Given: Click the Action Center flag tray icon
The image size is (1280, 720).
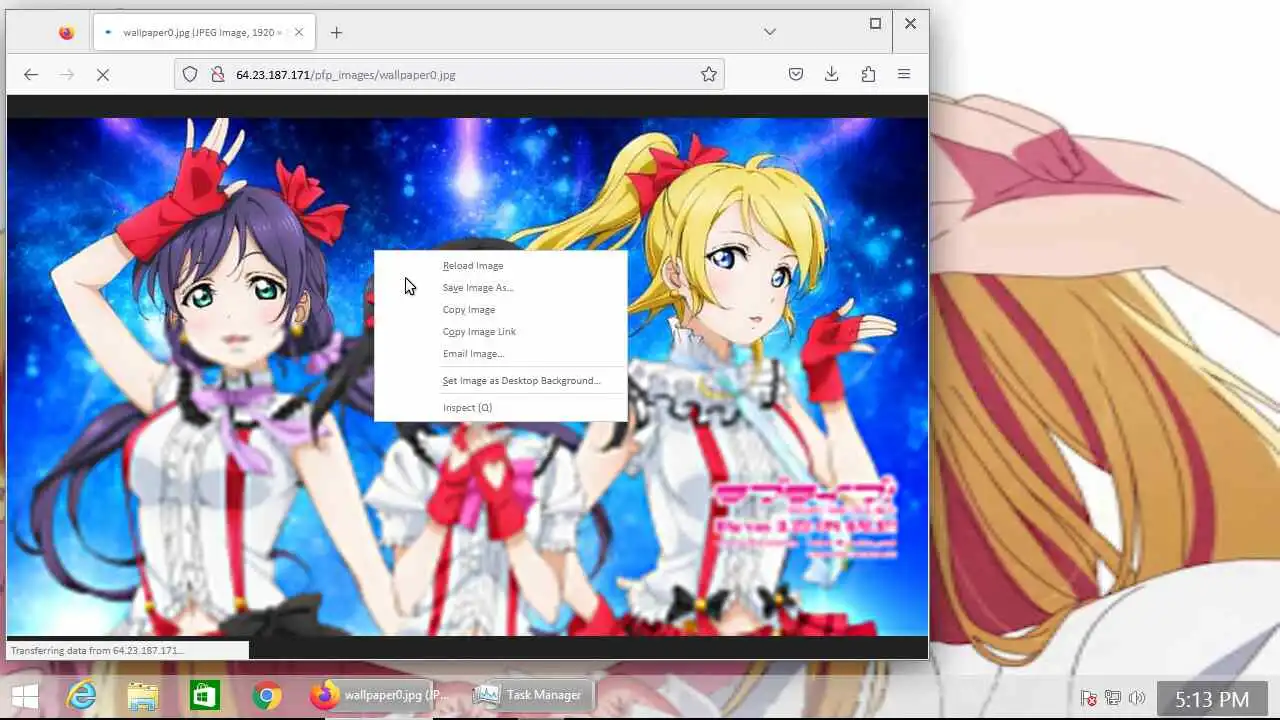Looking at the screenshot, I should tap(1089, 698).
